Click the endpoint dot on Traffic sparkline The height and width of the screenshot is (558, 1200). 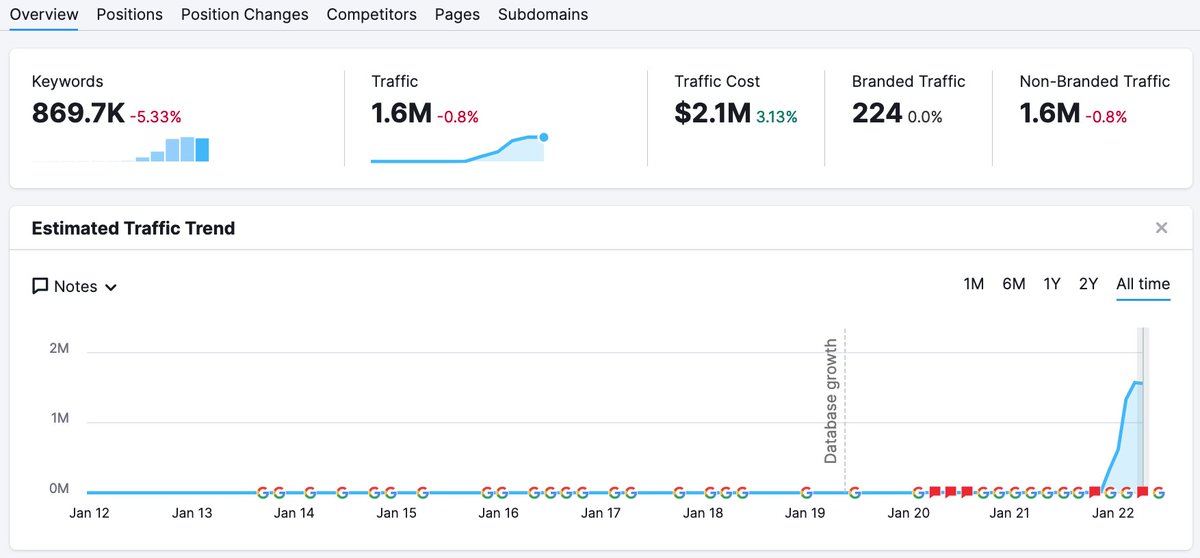(543, 137)
